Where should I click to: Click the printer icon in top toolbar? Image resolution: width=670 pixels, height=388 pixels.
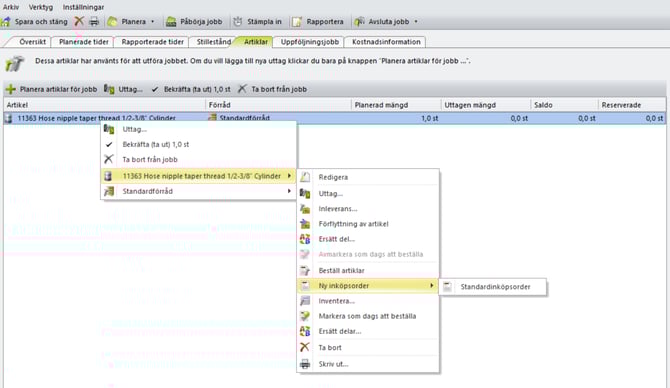(x=94, y=21)
